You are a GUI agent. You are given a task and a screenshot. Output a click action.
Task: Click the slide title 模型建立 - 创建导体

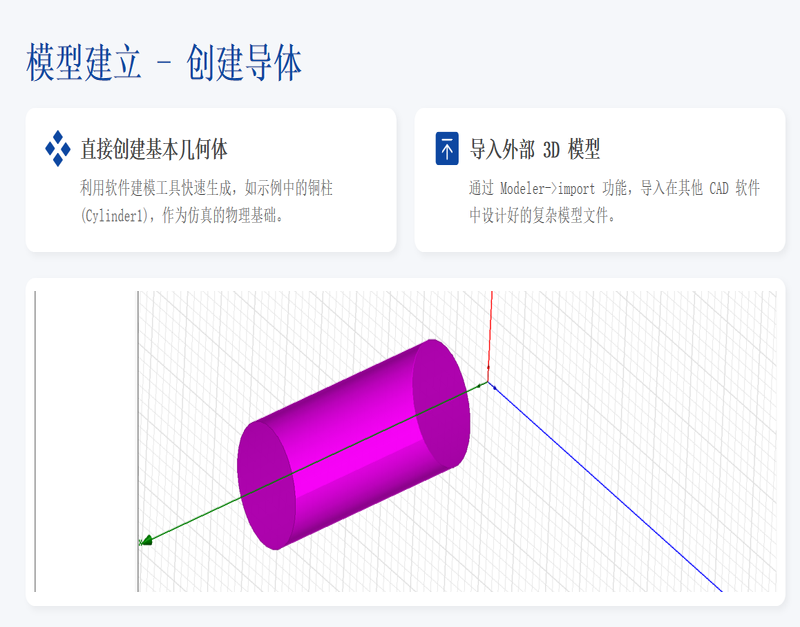[164, 63]
